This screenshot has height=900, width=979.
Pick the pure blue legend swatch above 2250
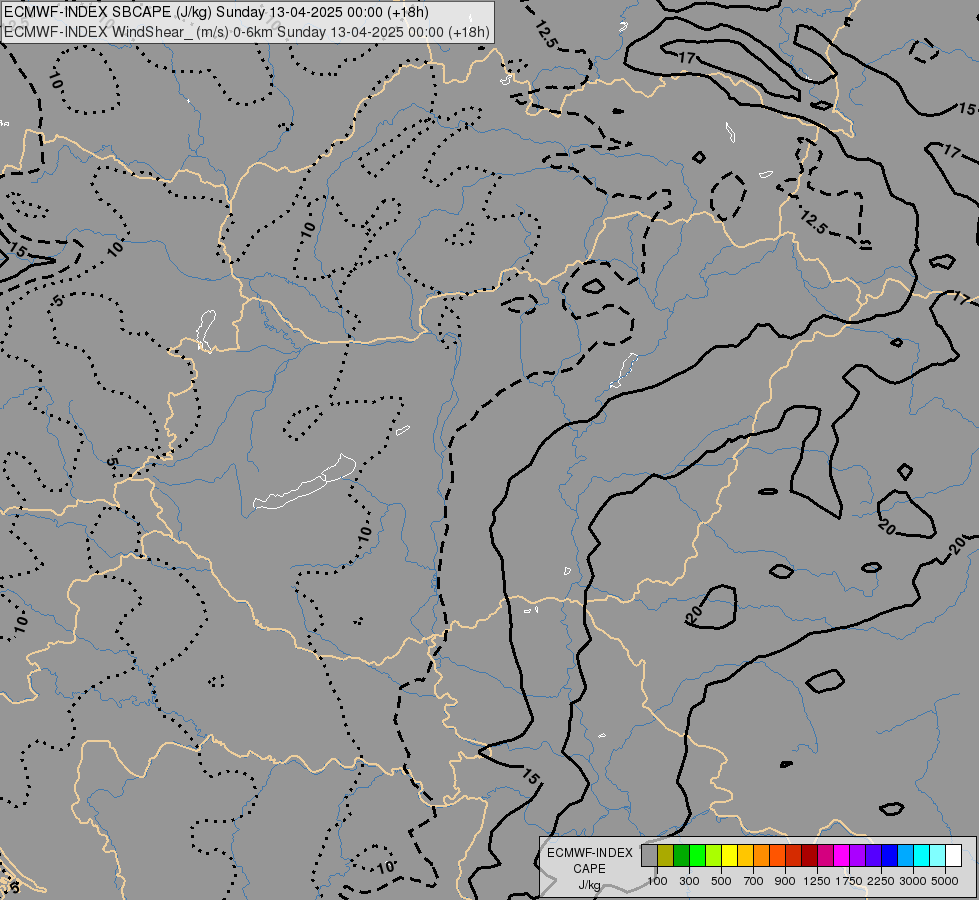point(889,855)
